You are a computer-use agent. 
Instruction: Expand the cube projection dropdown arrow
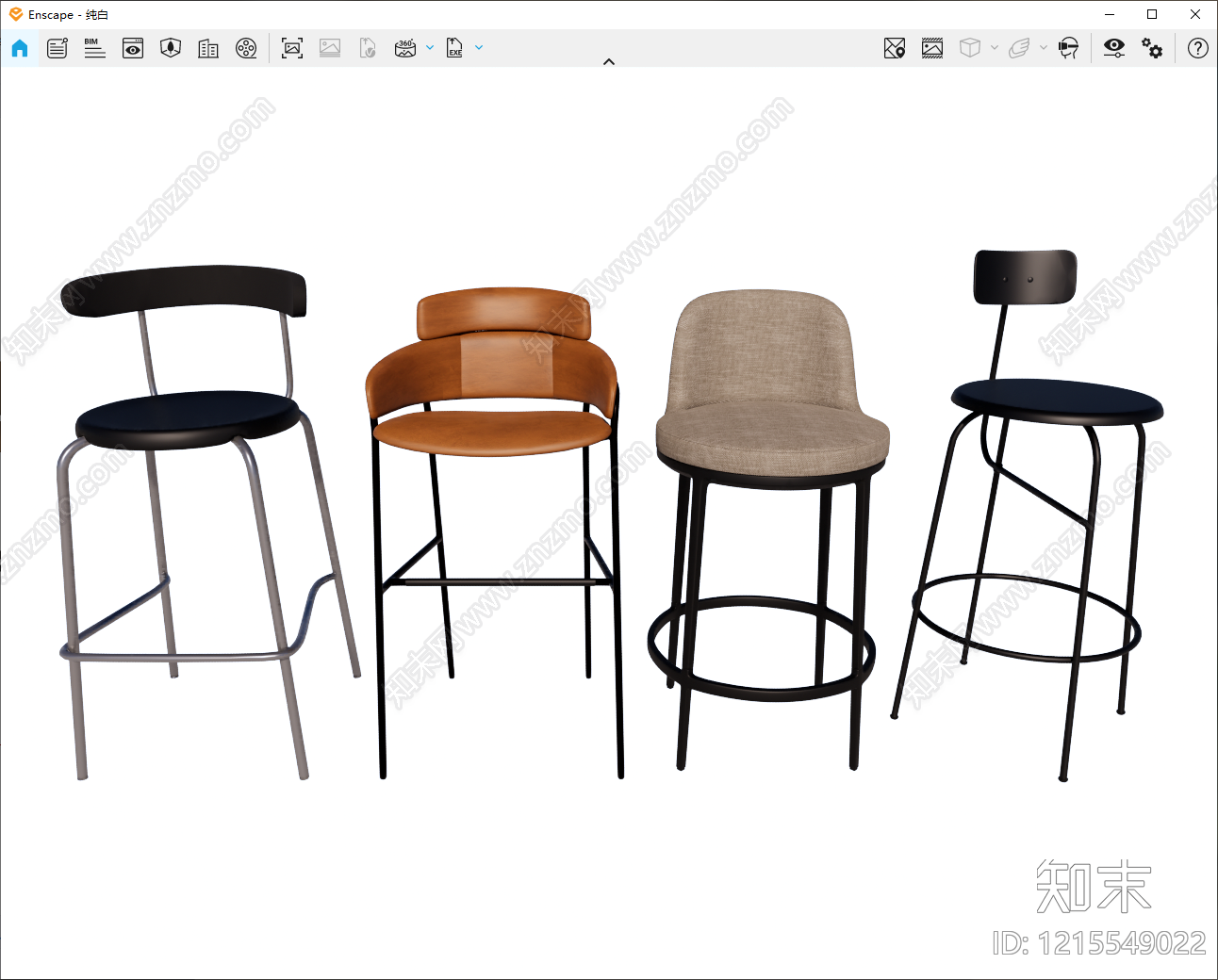click(995, 47)
